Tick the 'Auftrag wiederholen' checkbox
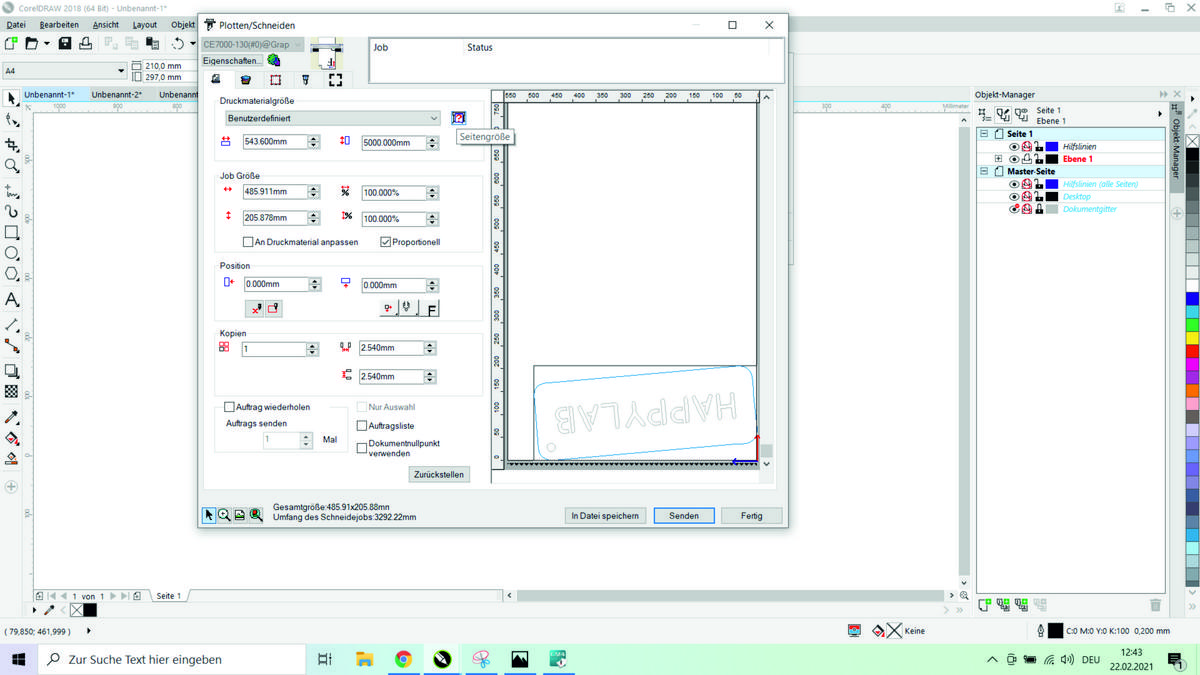This screenshot has height=675, width=1200. click(x=230, y=407)
